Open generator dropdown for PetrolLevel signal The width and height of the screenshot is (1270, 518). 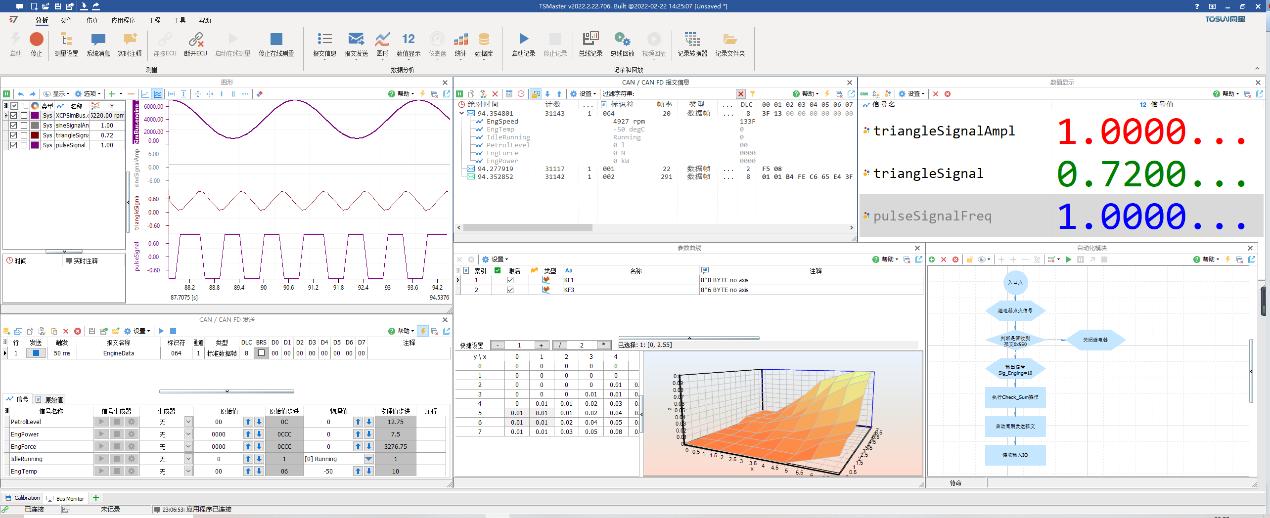(188, 422)
